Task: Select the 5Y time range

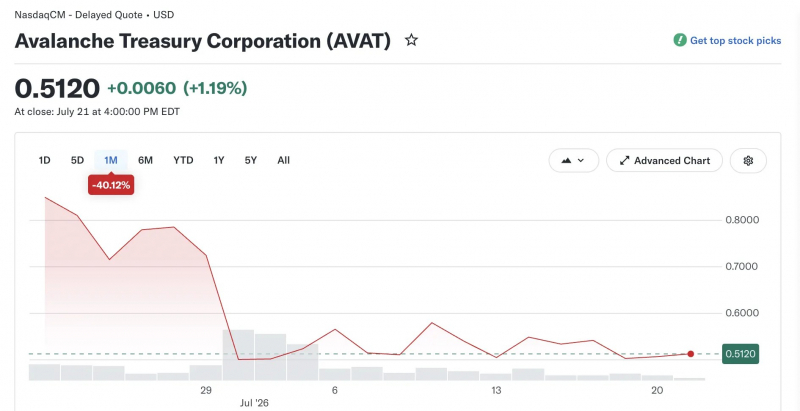Action: click(x=251, y=160)
